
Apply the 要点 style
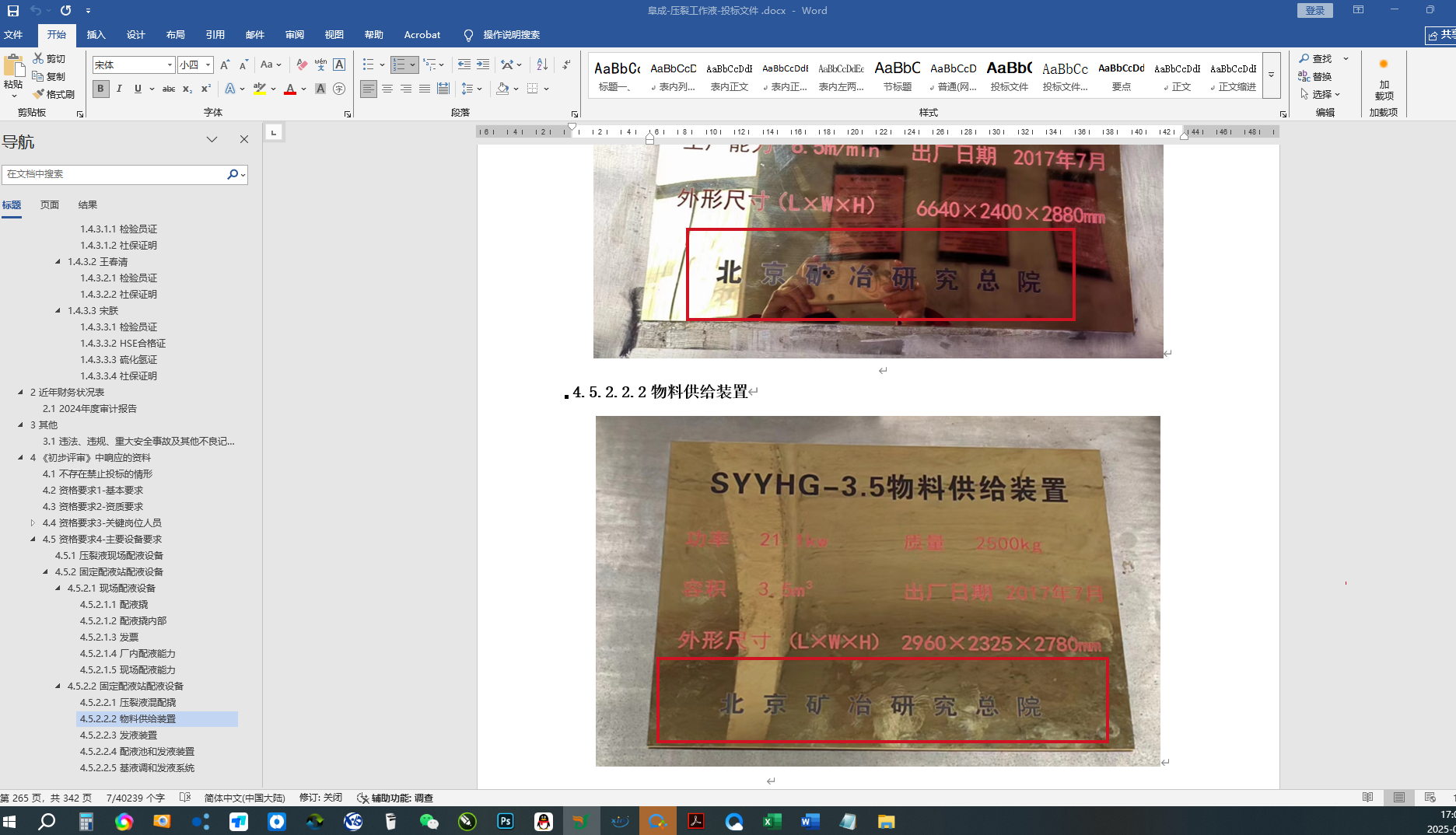[x=1122, y=75]
